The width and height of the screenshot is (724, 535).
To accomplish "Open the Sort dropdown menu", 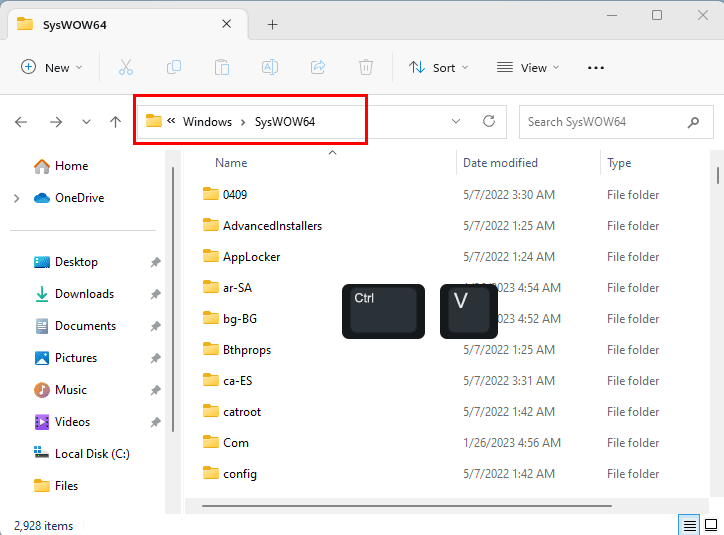I will point(439,67).
